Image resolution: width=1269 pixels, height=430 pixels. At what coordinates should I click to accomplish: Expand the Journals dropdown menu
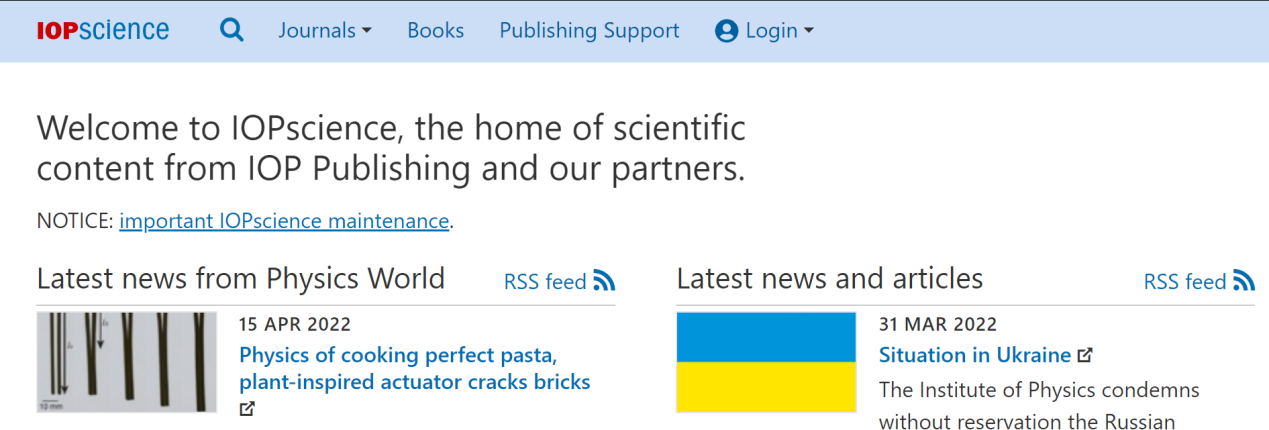[325, 31]
